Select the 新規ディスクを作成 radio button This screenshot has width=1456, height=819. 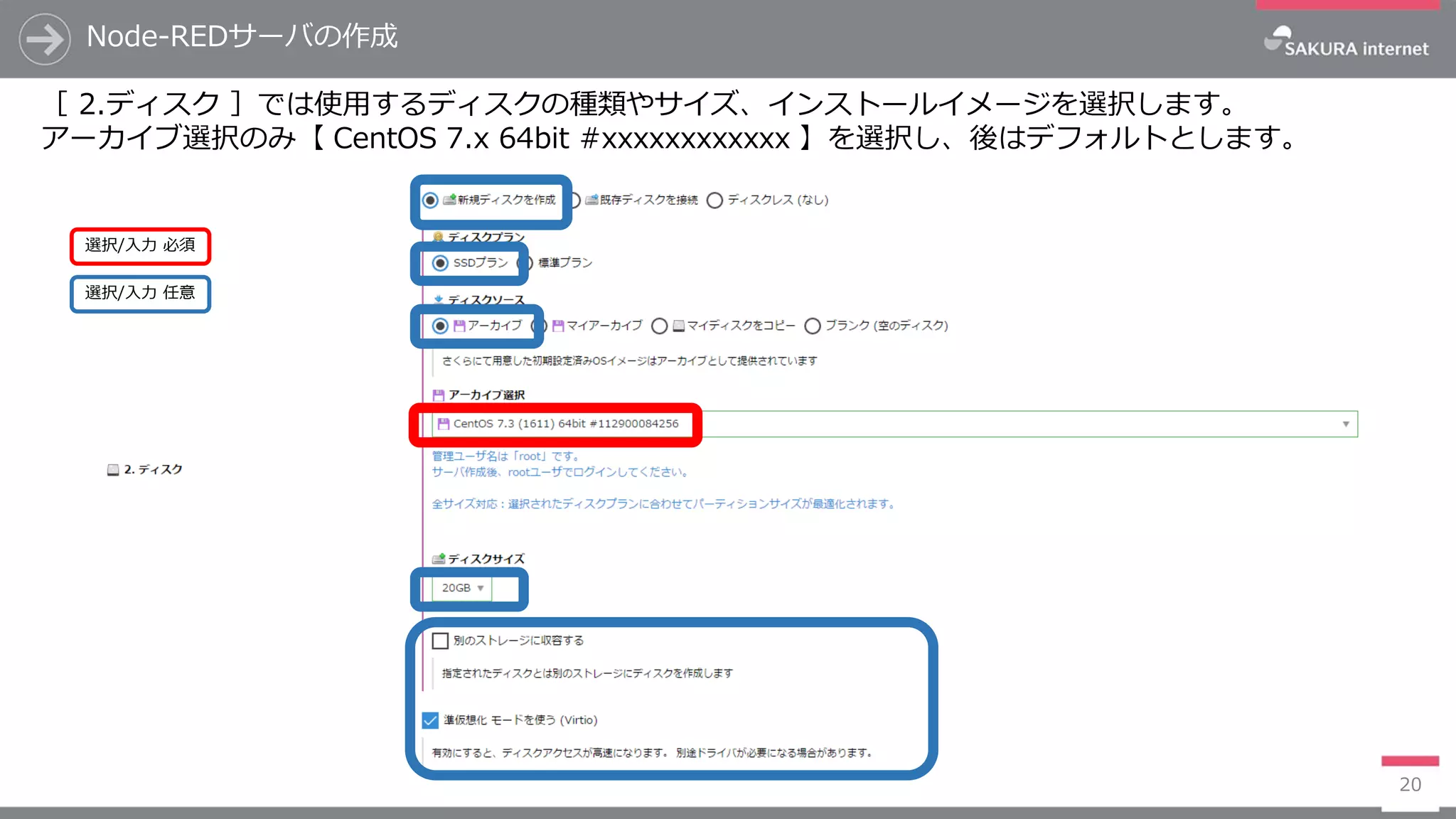tap(430, 200)
